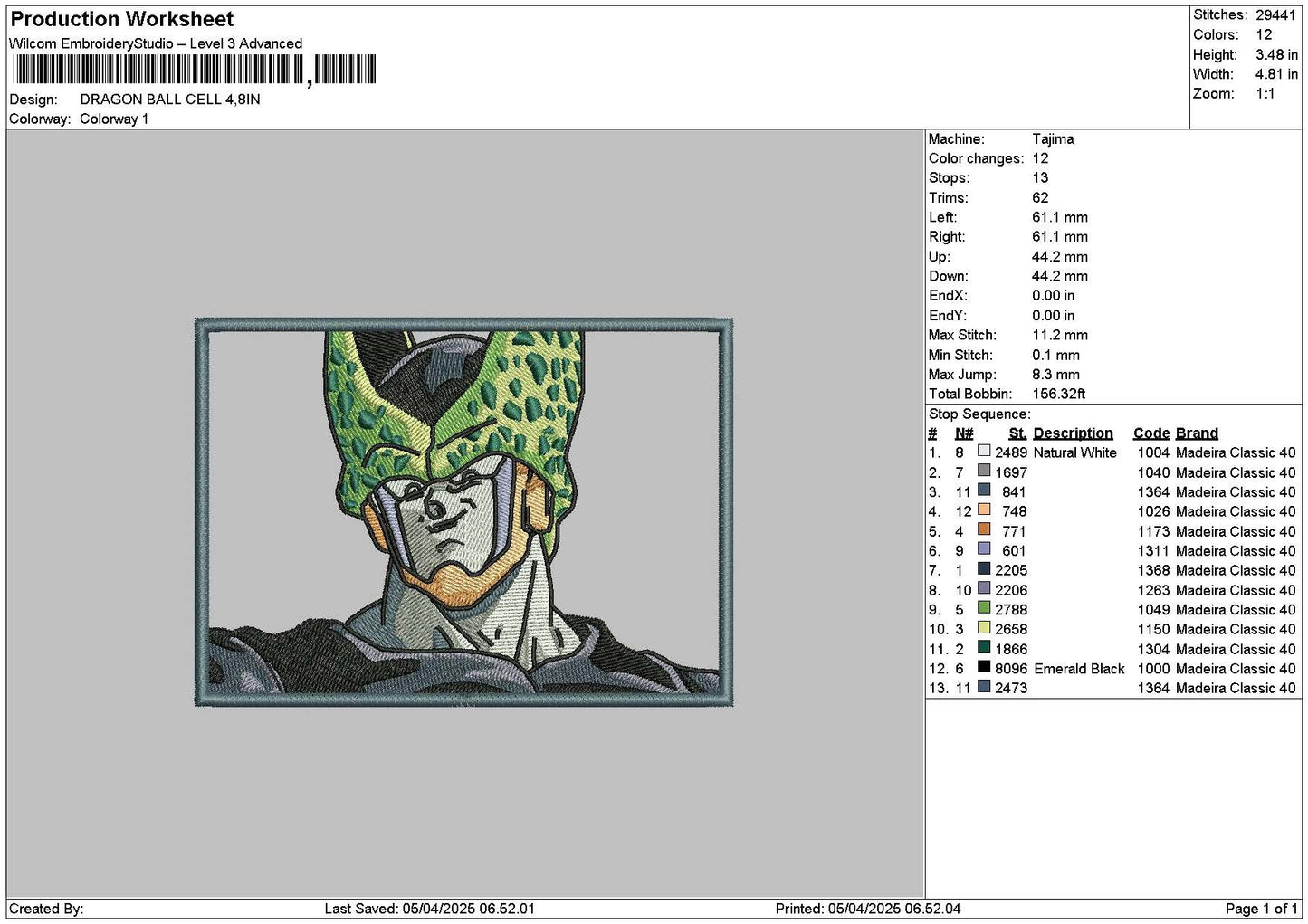Click the Colors value 12 in header
This screenshot has width=1308, height=924.
(1264, 35)
